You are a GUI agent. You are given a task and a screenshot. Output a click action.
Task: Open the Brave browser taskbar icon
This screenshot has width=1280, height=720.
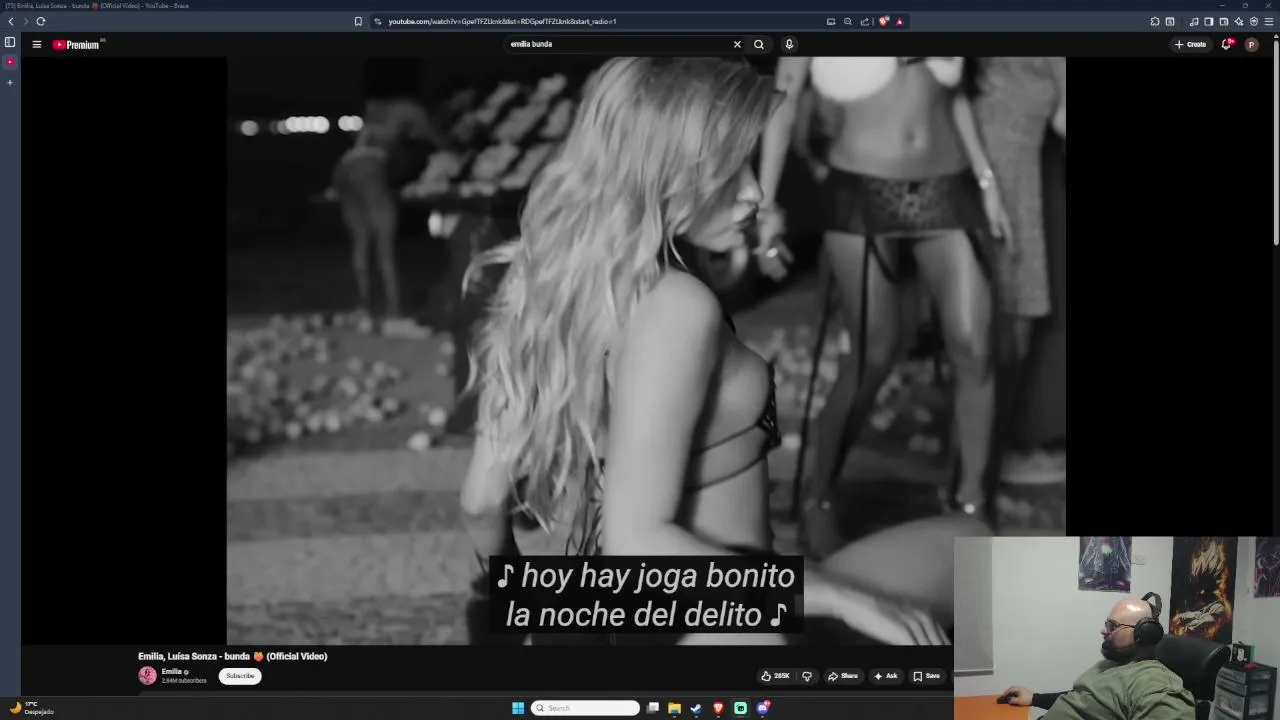click(x=718, y=708)
